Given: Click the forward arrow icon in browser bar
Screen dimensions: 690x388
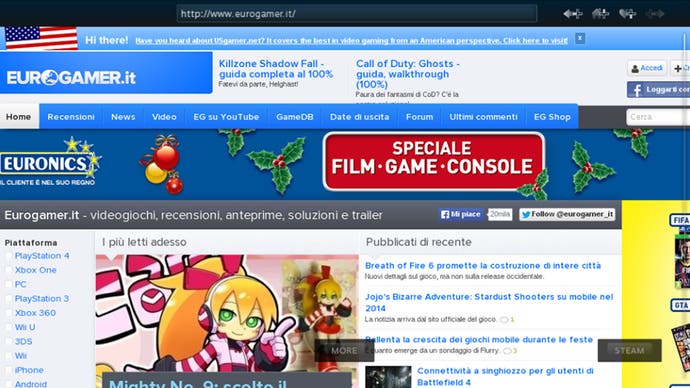Looking at the screenshot, I should (x=655, y=14).
